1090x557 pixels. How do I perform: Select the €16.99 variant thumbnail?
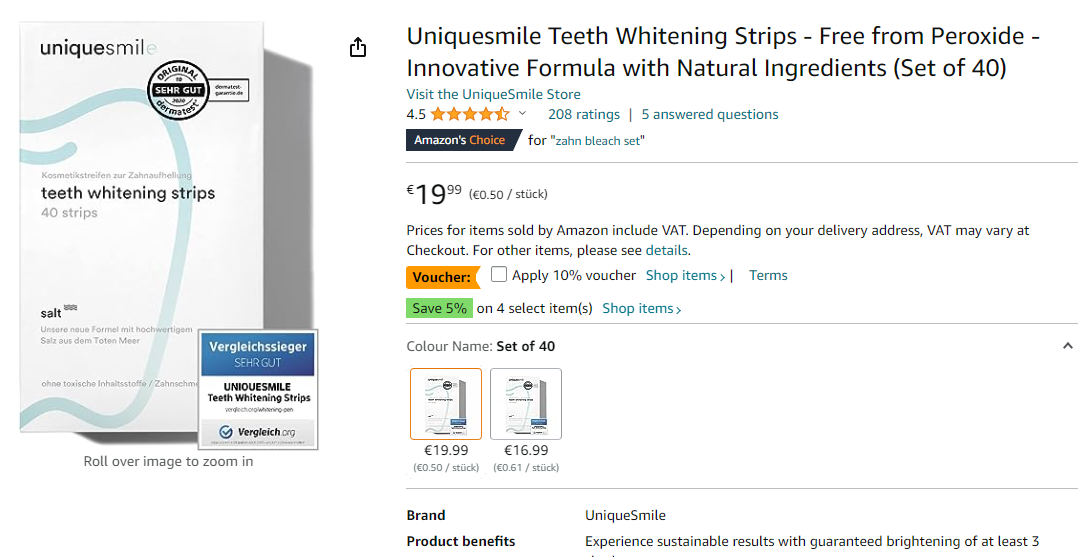click(526, 404)
